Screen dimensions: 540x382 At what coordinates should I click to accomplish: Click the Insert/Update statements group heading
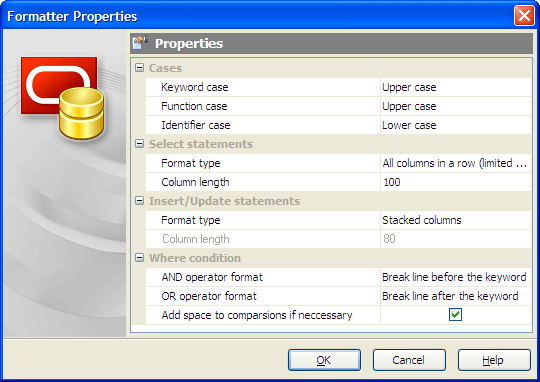click(224, 201)
